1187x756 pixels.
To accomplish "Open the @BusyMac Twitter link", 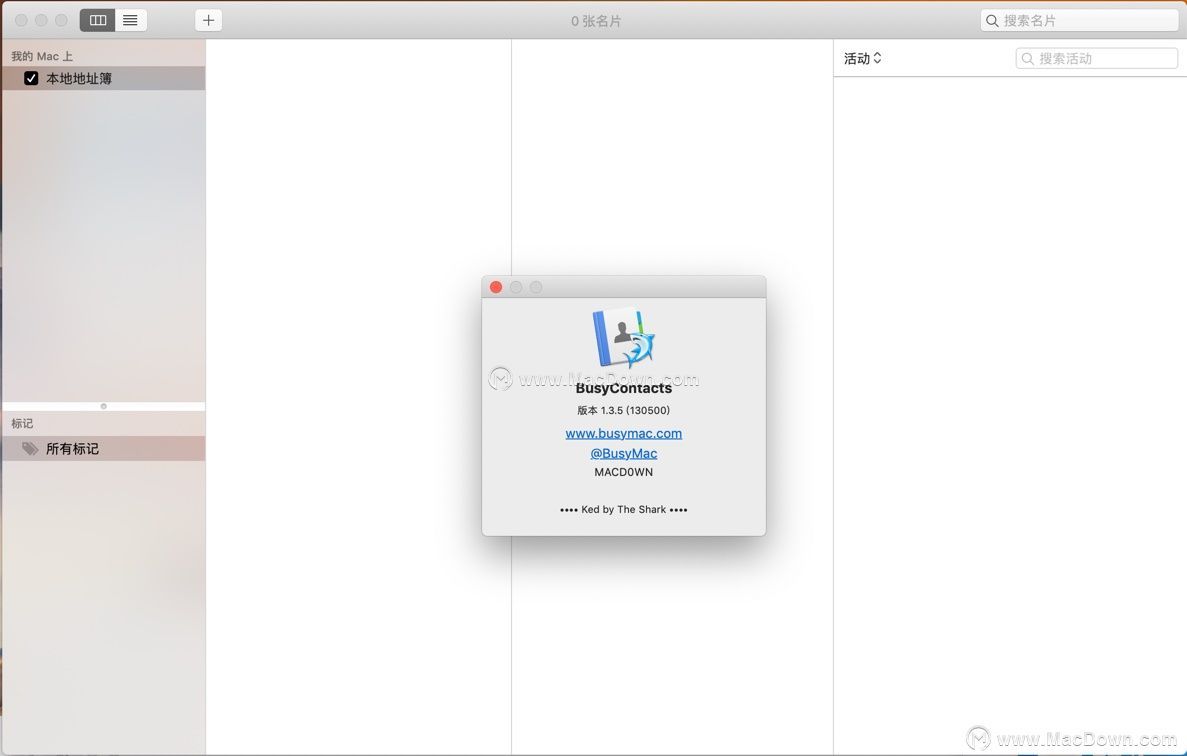I will tap(624, 453).
